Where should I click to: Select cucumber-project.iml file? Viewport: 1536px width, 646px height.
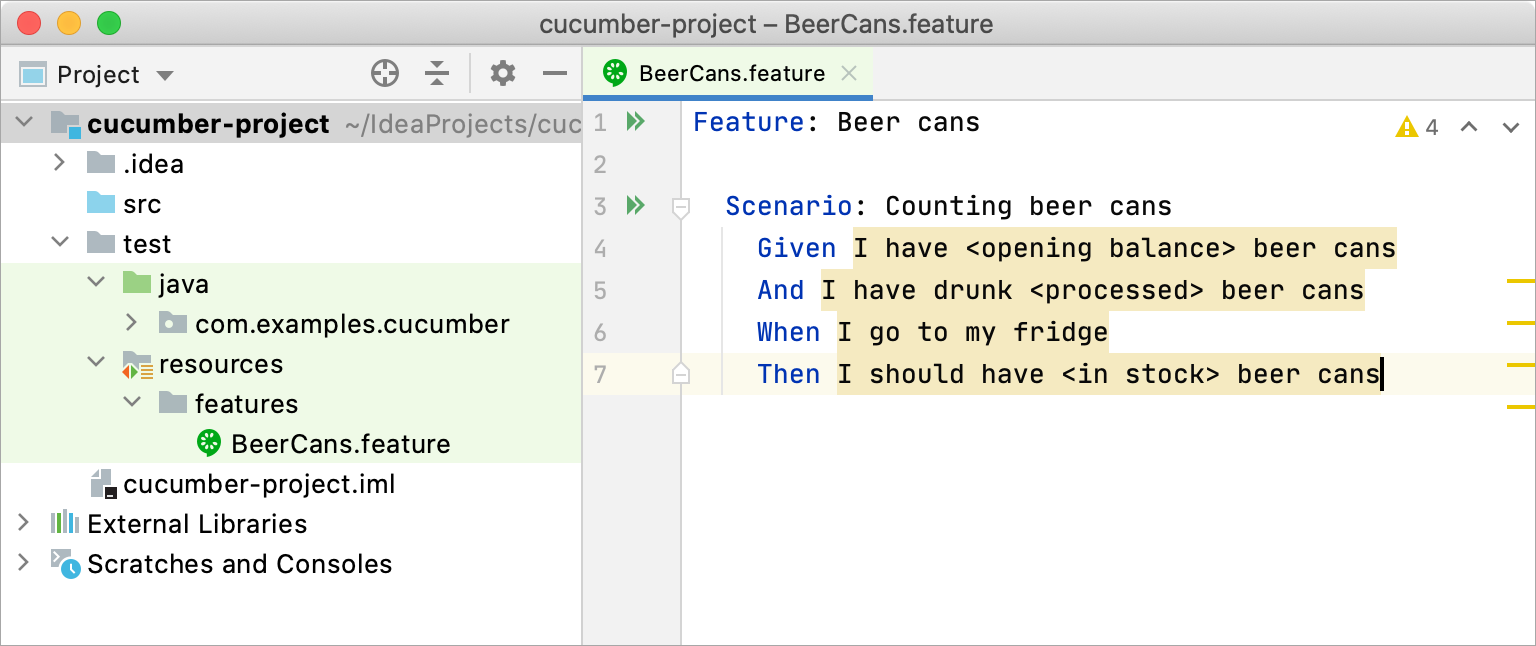point(258,484)
